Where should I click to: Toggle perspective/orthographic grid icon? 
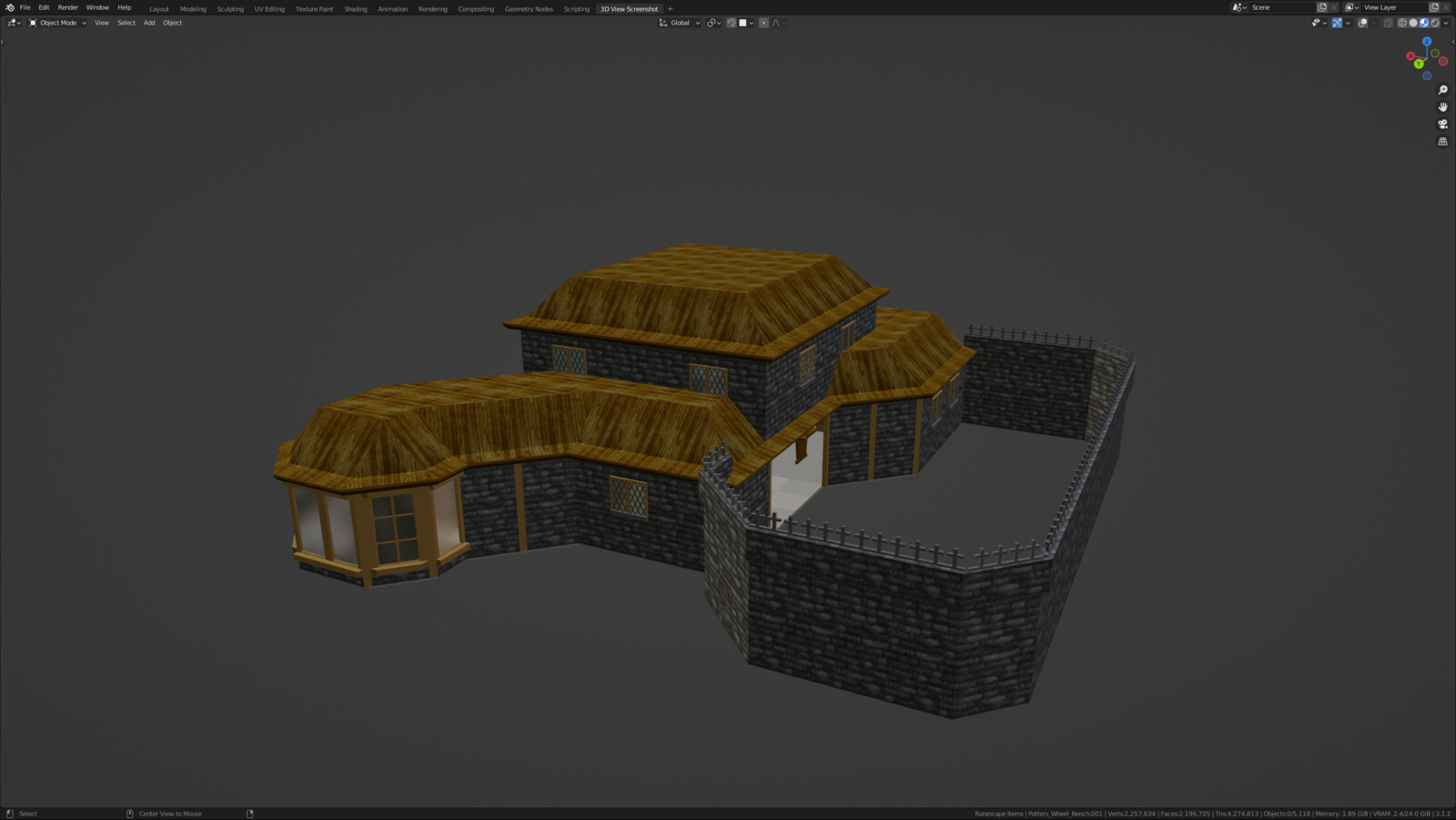point(1442,142)
